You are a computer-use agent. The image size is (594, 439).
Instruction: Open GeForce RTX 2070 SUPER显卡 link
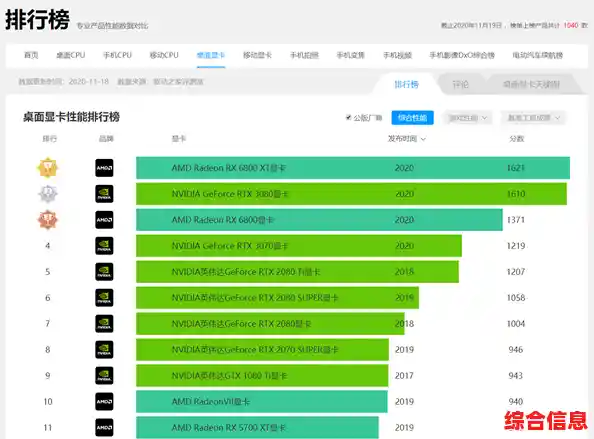[255, 350]
